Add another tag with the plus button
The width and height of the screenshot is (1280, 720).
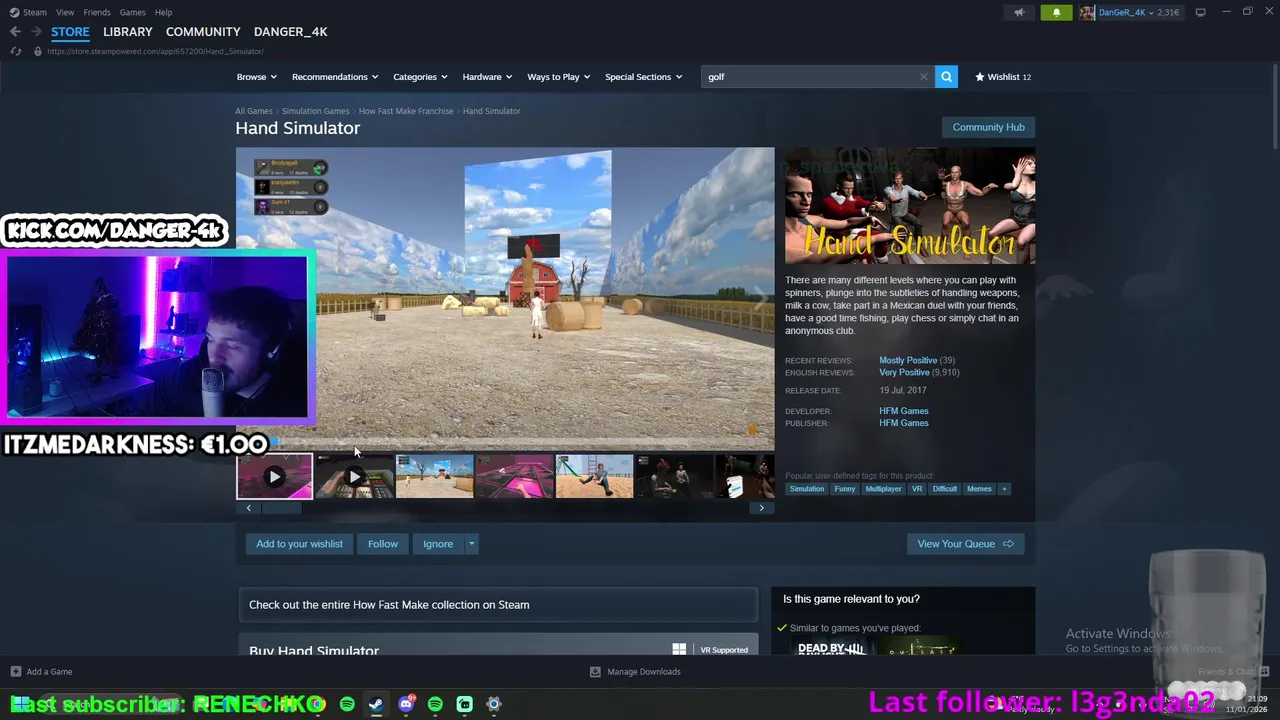click(1004, 489)
